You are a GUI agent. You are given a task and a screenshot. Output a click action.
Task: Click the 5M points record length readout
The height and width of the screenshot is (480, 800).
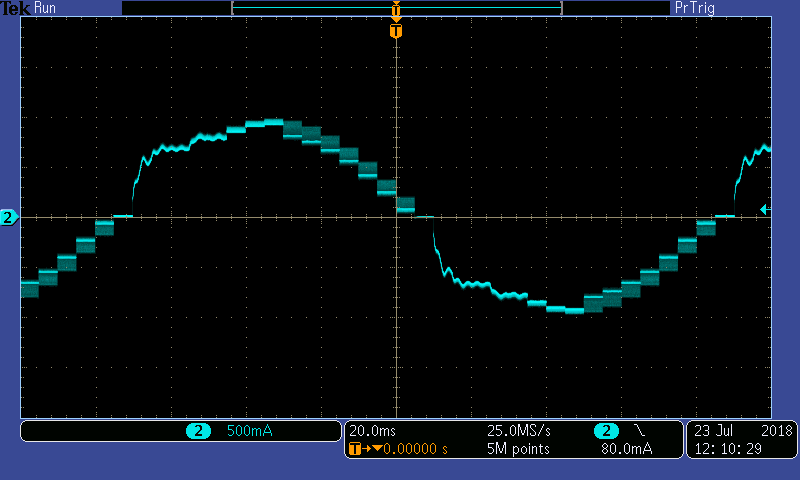click(x=518, y=449)
